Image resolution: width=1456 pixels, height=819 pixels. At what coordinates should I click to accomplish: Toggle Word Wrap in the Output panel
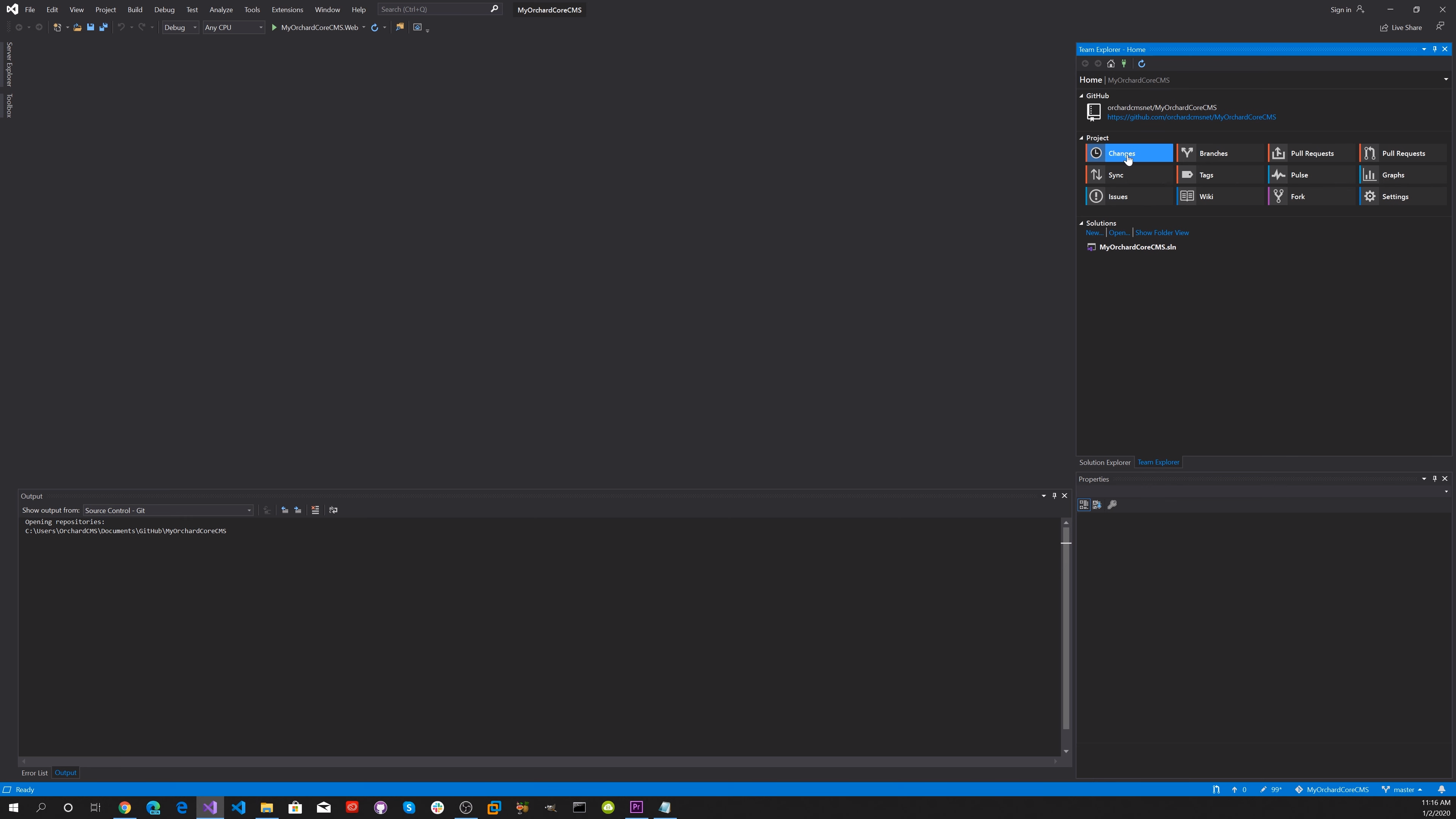[334, 510]
